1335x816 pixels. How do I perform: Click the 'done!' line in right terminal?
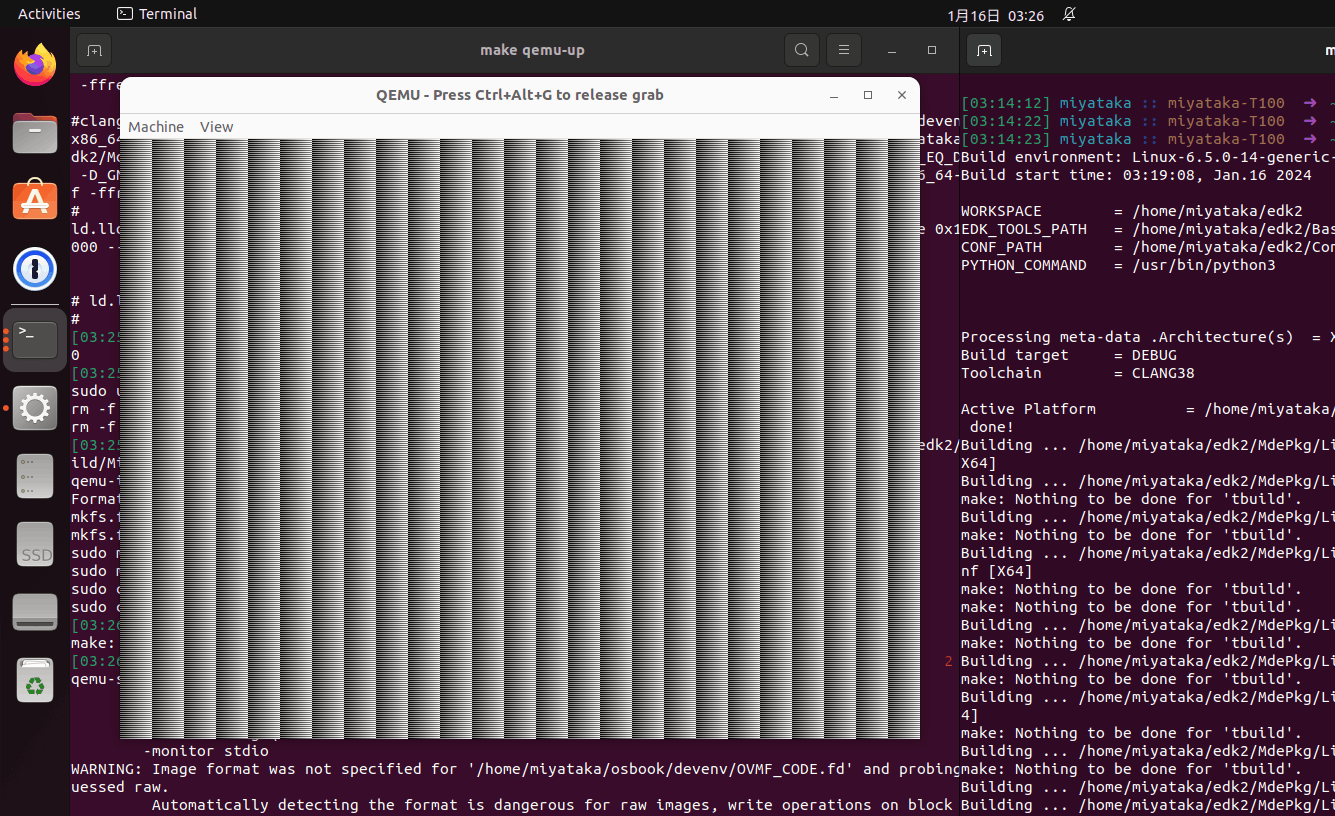(992, 427)
